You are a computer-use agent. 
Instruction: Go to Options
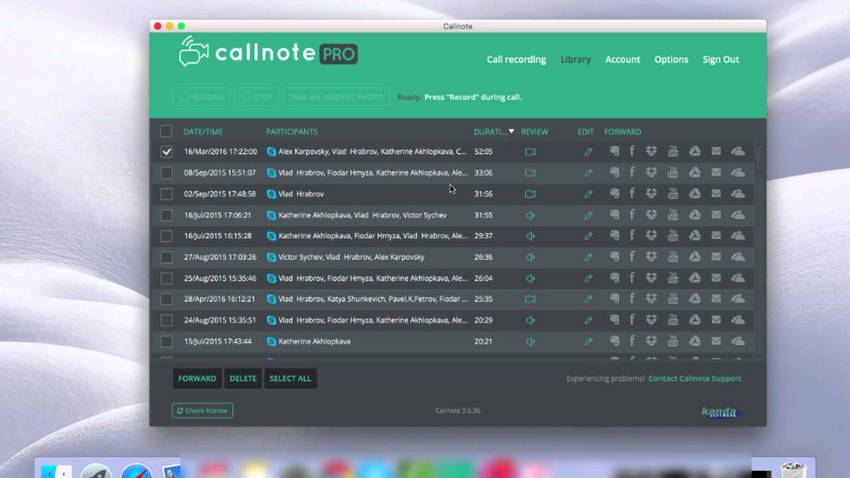(671, 60)
